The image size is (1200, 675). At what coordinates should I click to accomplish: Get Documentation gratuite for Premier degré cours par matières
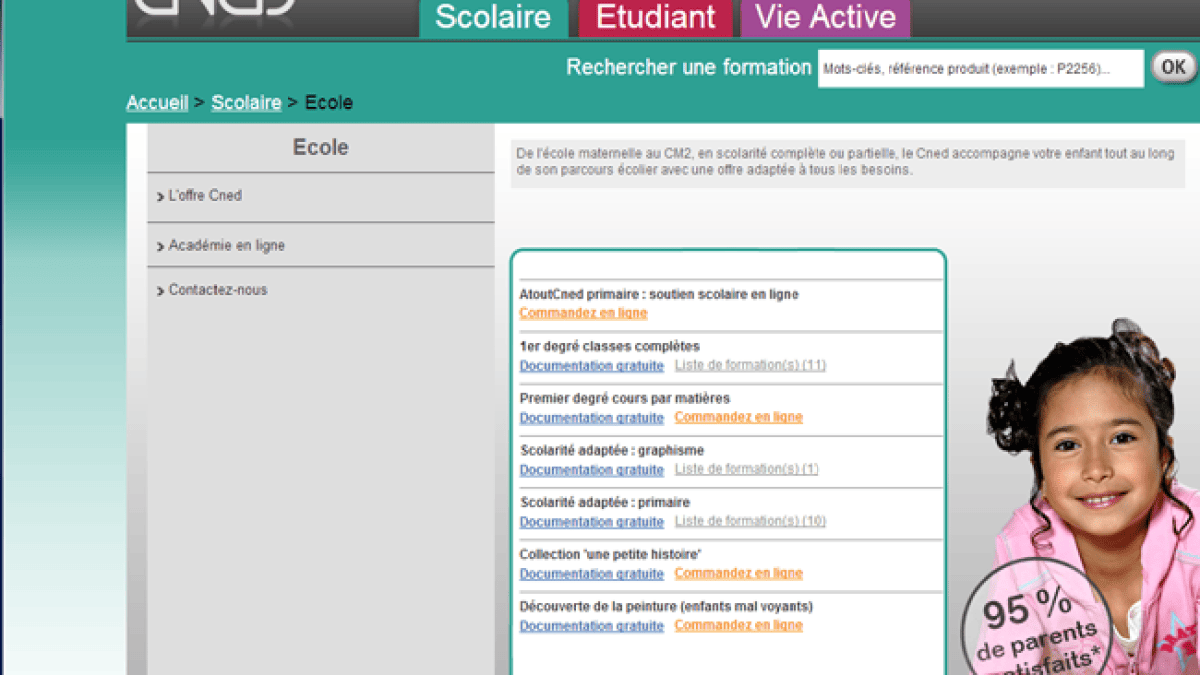591,417
